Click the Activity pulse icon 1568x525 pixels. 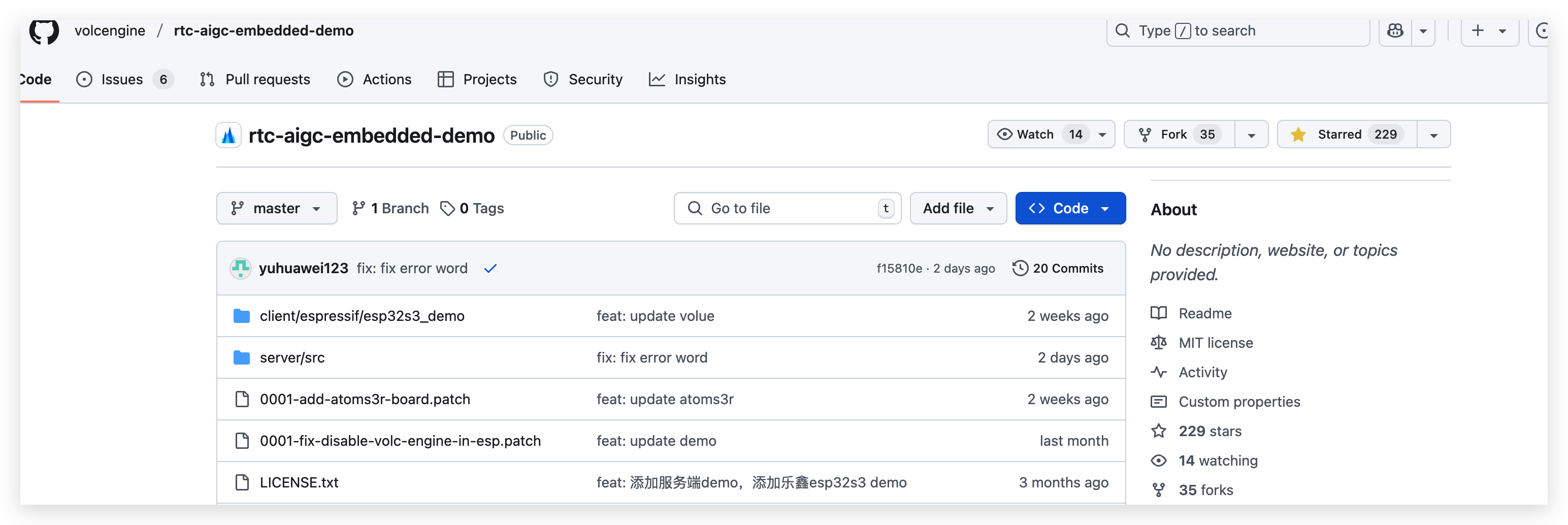pos(1158,372)
